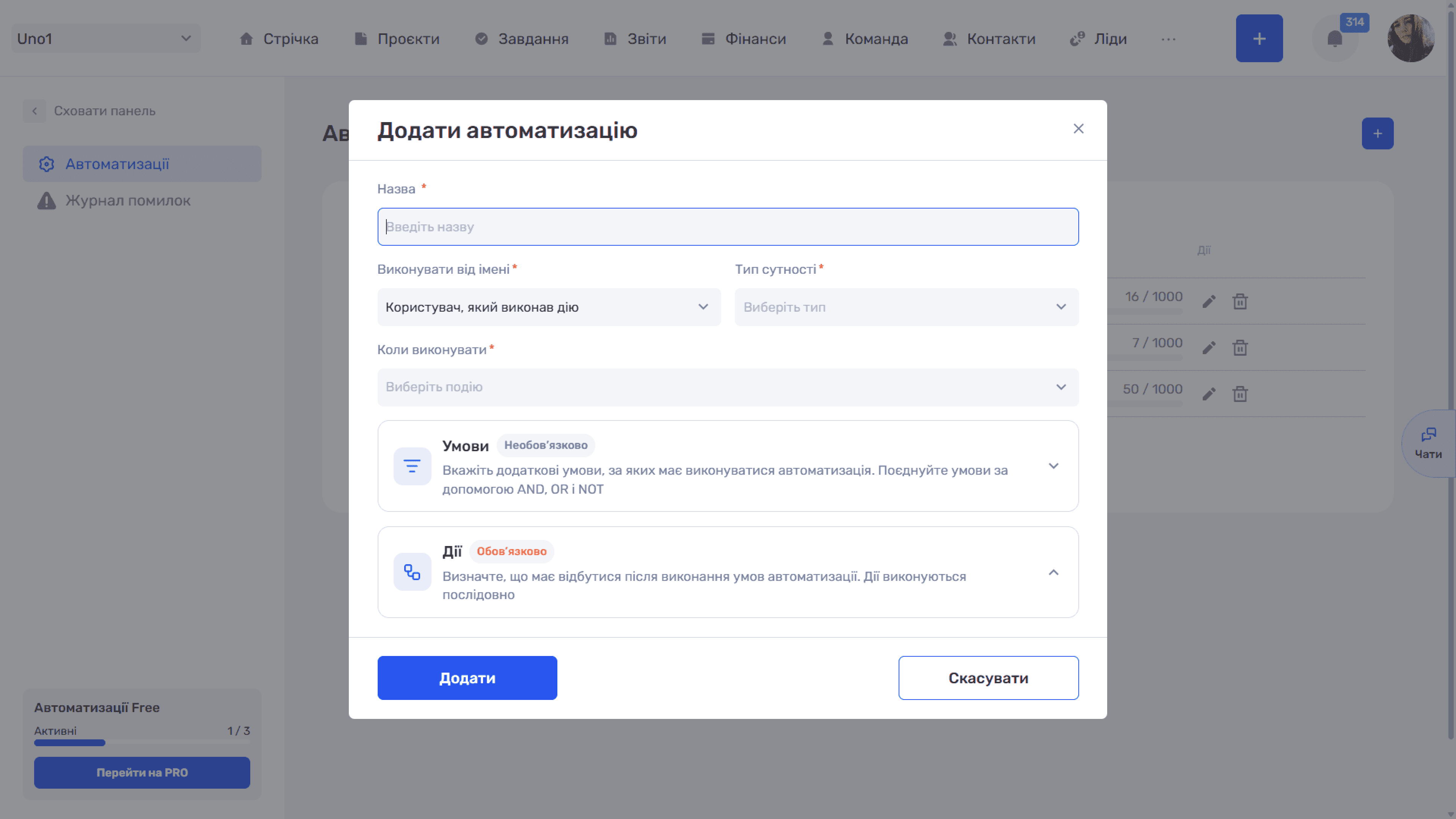Open the Виконувати від імені dropdown

(549, 307)
